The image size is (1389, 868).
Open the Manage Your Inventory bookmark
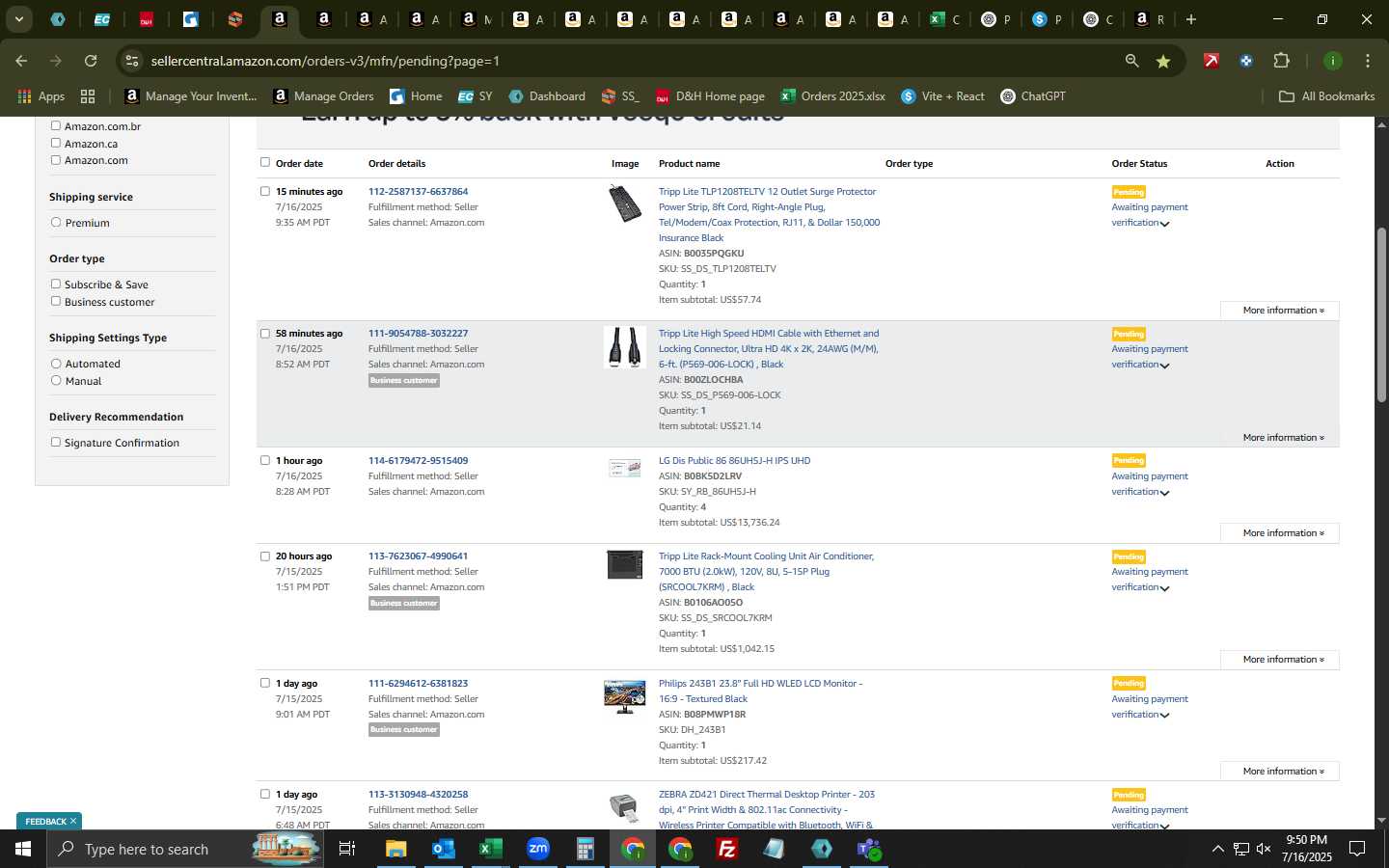[191, 96]
